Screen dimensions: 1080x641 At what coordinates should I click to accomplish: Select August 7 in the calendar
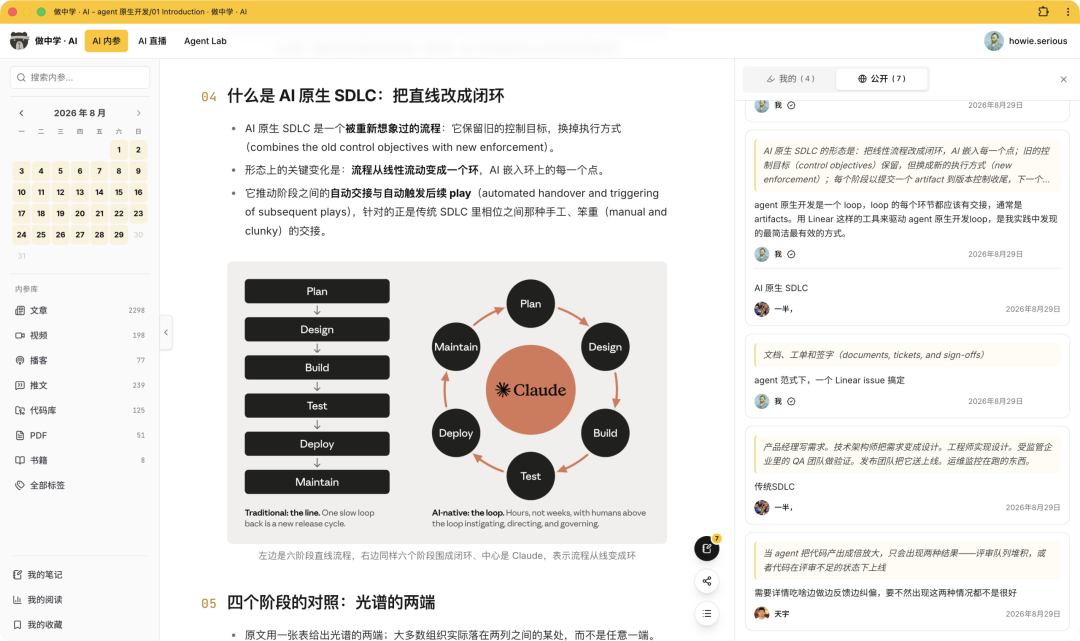click(x=99, y=171)
